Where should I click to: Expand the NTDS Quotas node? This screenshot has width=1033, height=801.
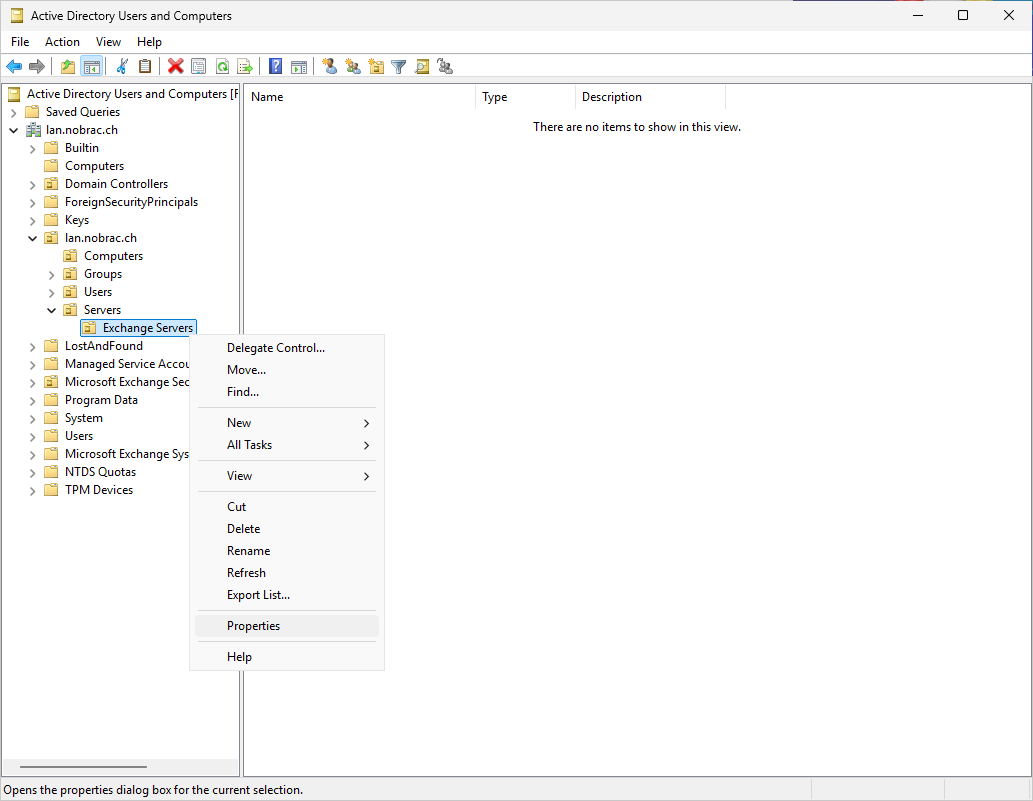(32, 472)
